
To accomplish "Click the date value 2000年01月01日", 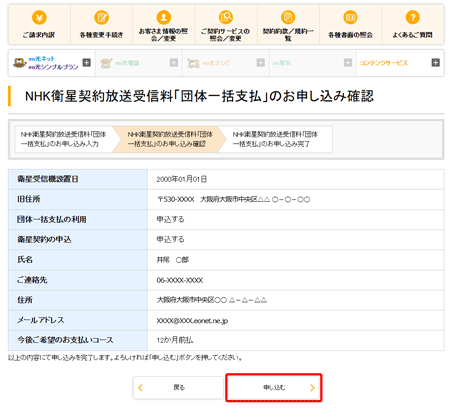I will point(182,179).
